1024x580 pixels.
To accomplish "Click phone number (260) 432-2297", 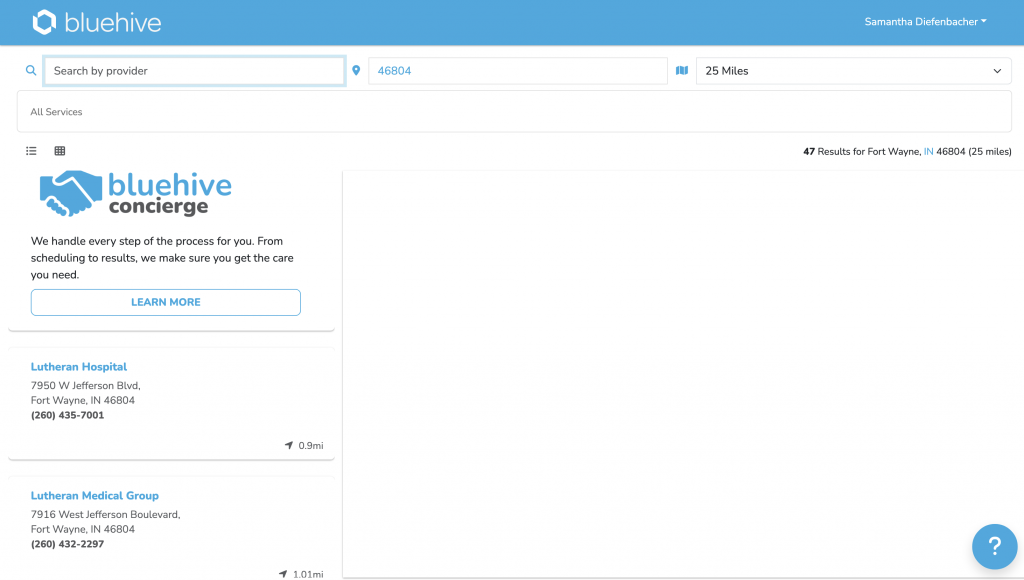I will coord(67,544).
